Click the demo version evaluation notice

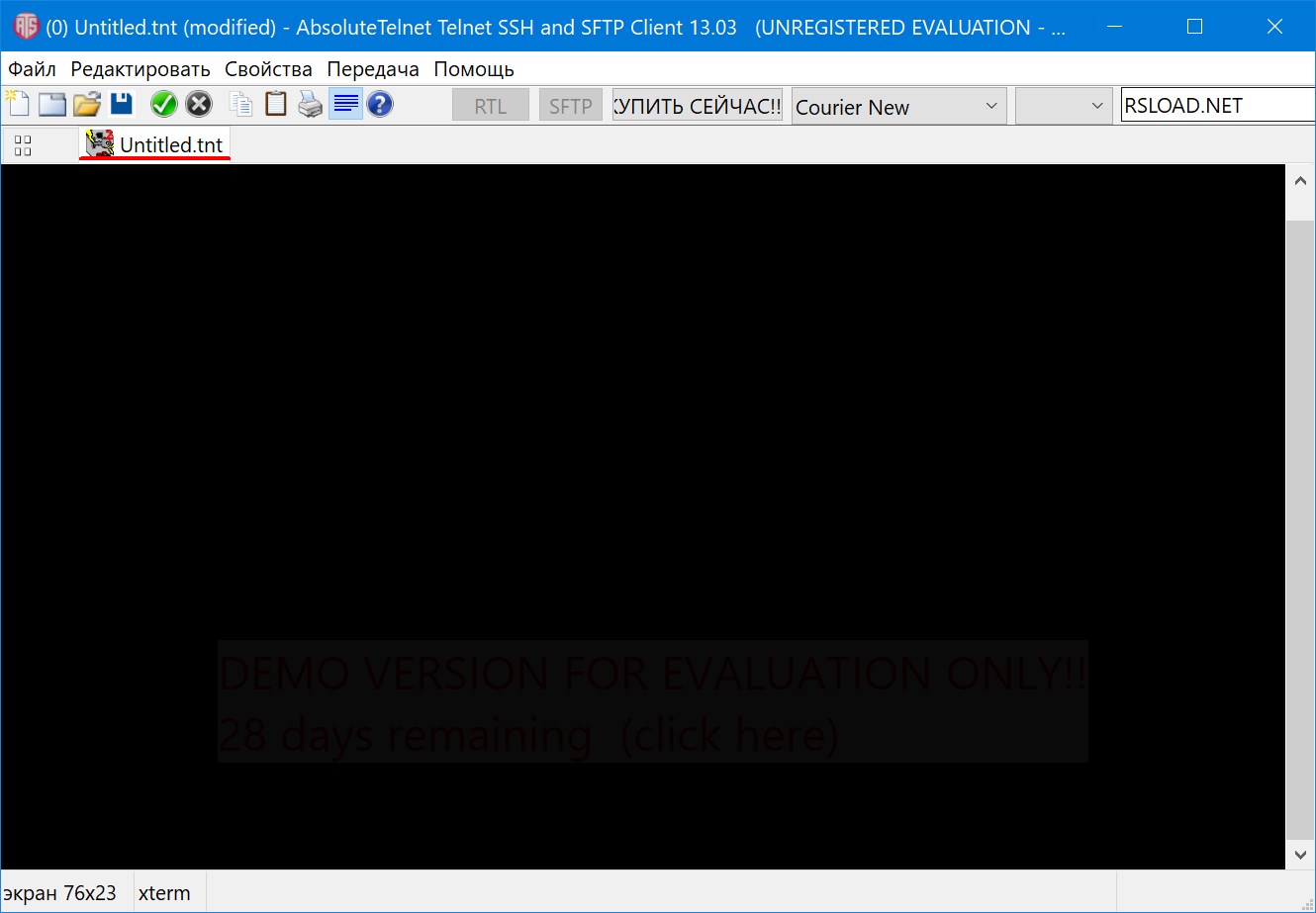click(x=653, y=701)
